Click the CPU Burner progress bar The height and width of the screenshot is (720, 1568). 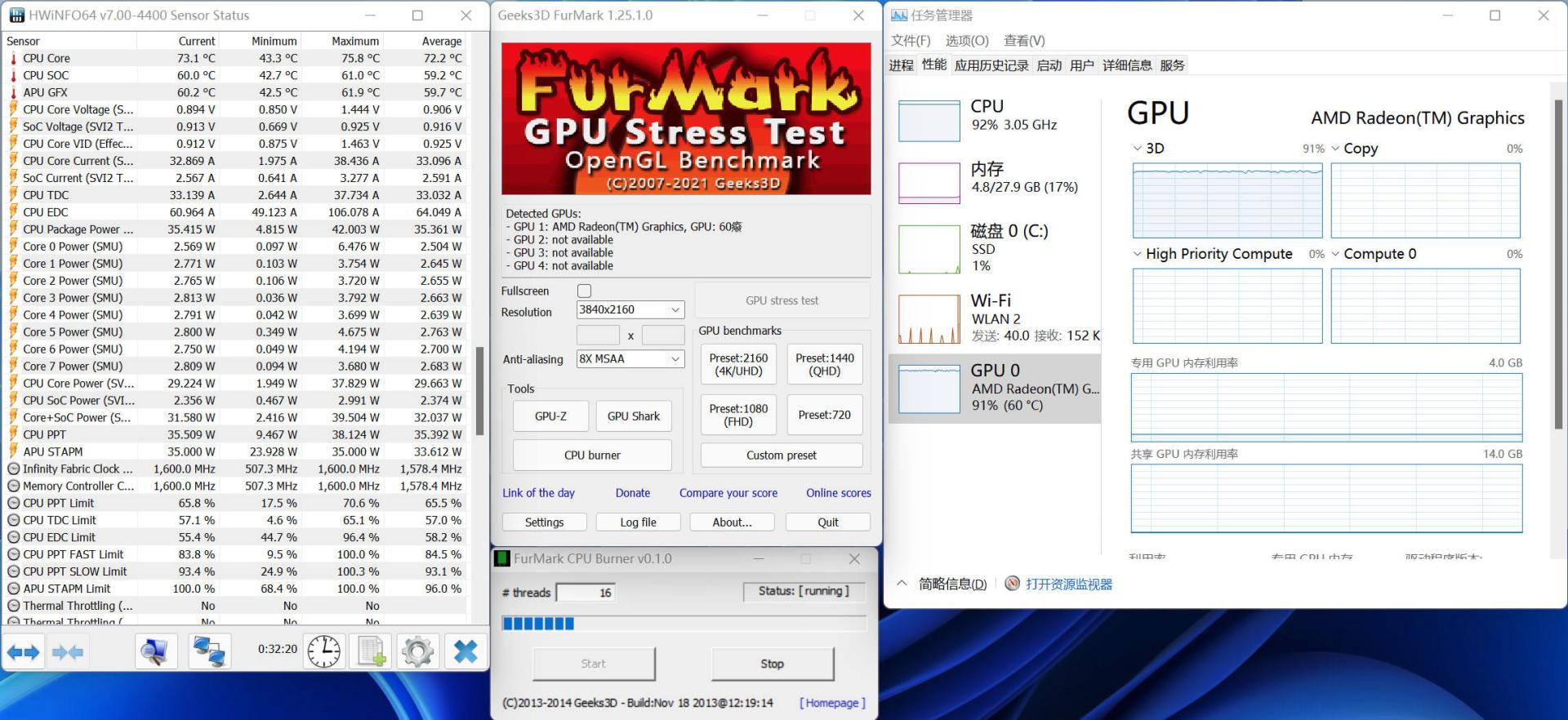684,624
